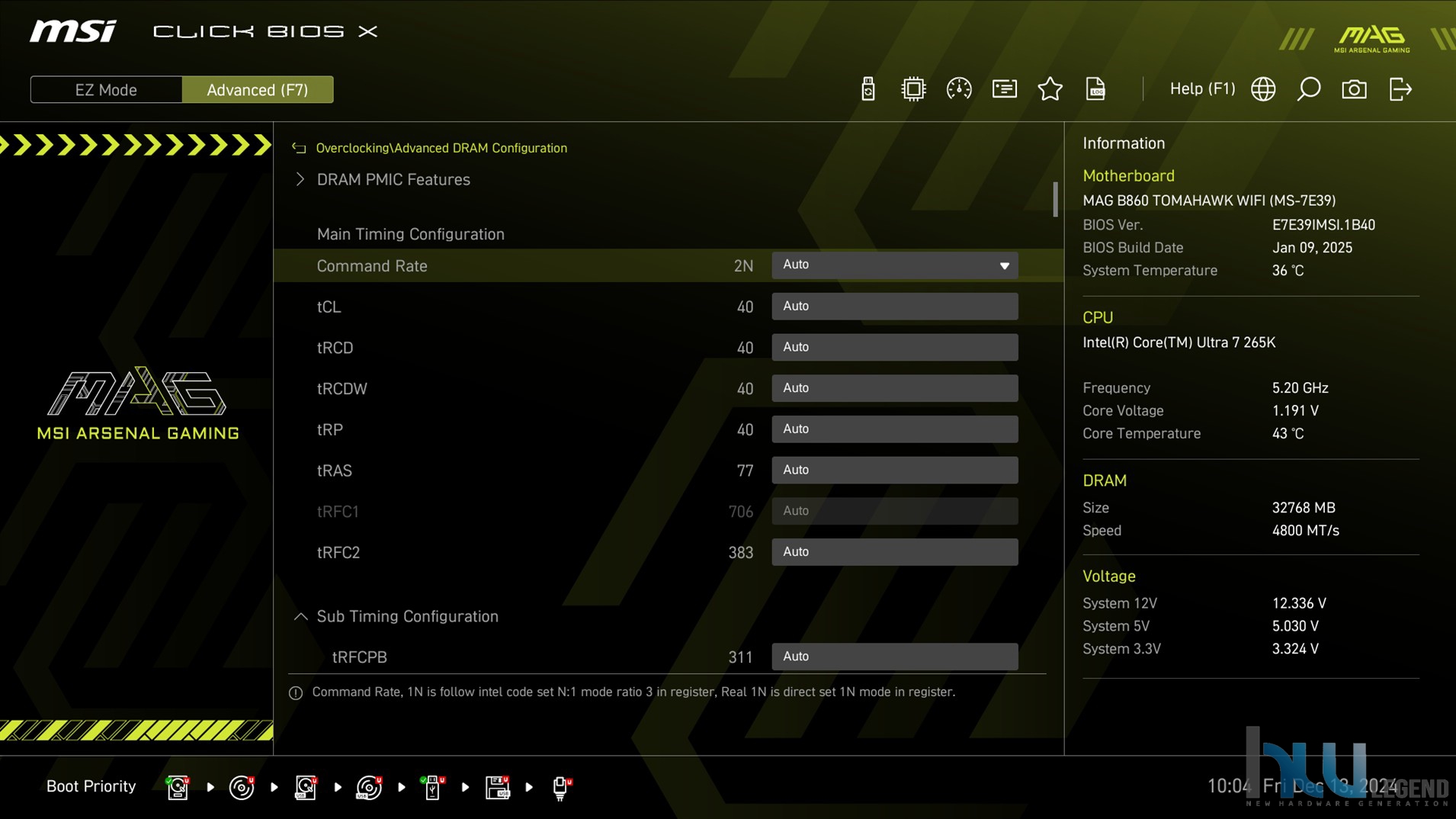Image resolution: width=1456 pixels, height=819 pixels.
Task: Click the tRAS Auto field
Action: point(894,471)
